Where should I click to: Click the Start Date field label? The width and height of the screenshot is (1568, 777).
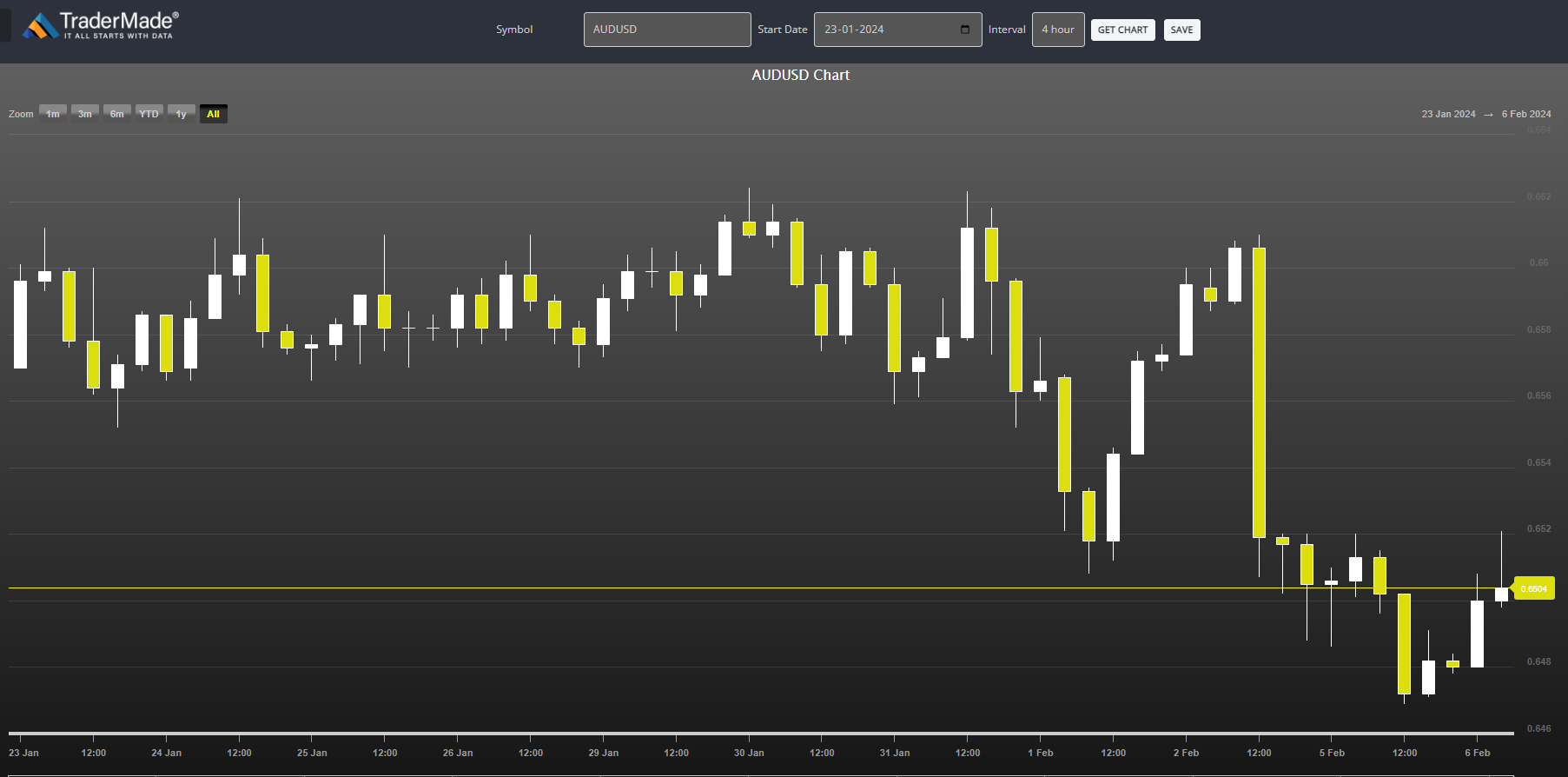click(783, 30)
